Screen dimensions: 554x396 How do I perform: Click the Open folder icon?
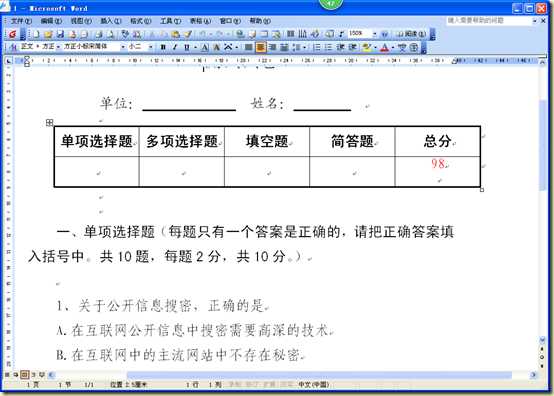(x=48, y=34)
